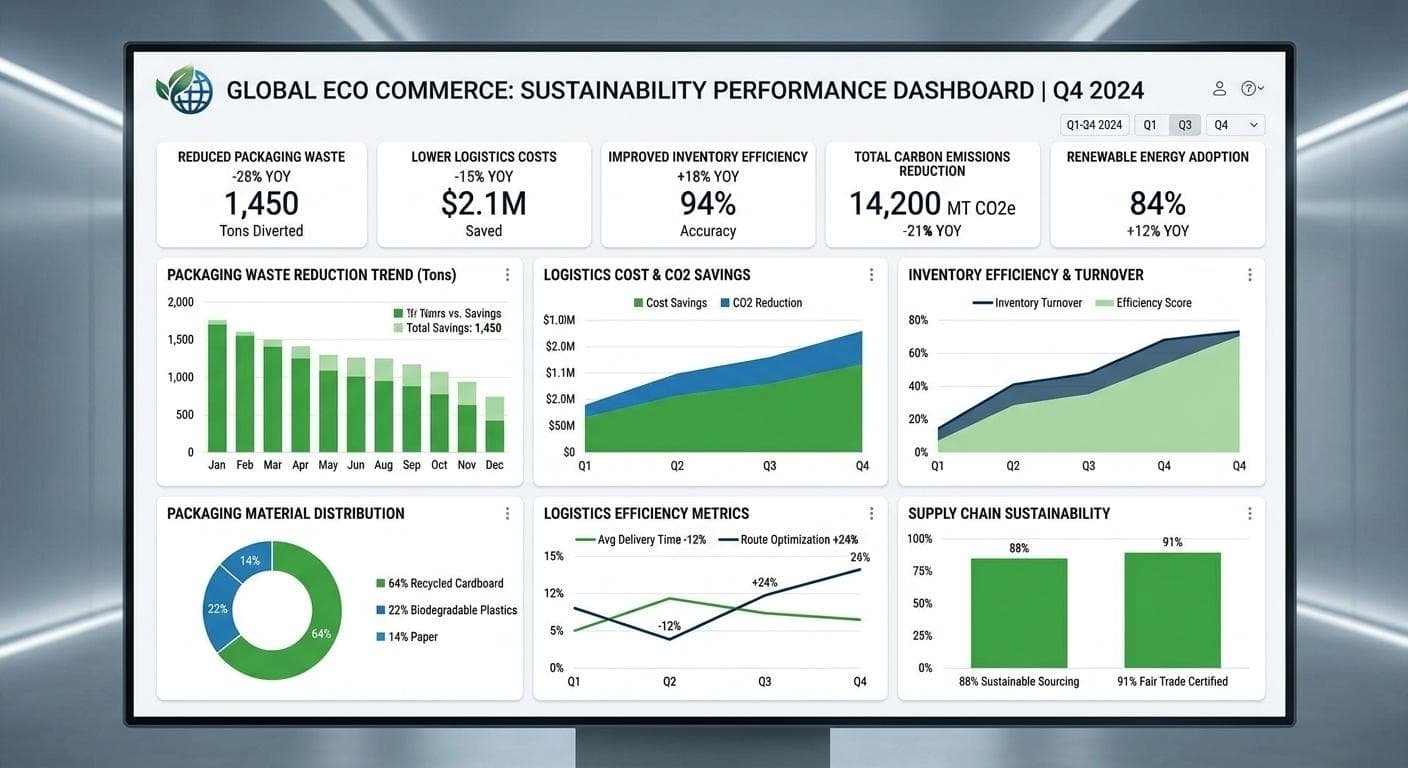Open the Inventory Efficiency & Turnover options menu
1408x768 pixels.
[x=1249, y=273]
